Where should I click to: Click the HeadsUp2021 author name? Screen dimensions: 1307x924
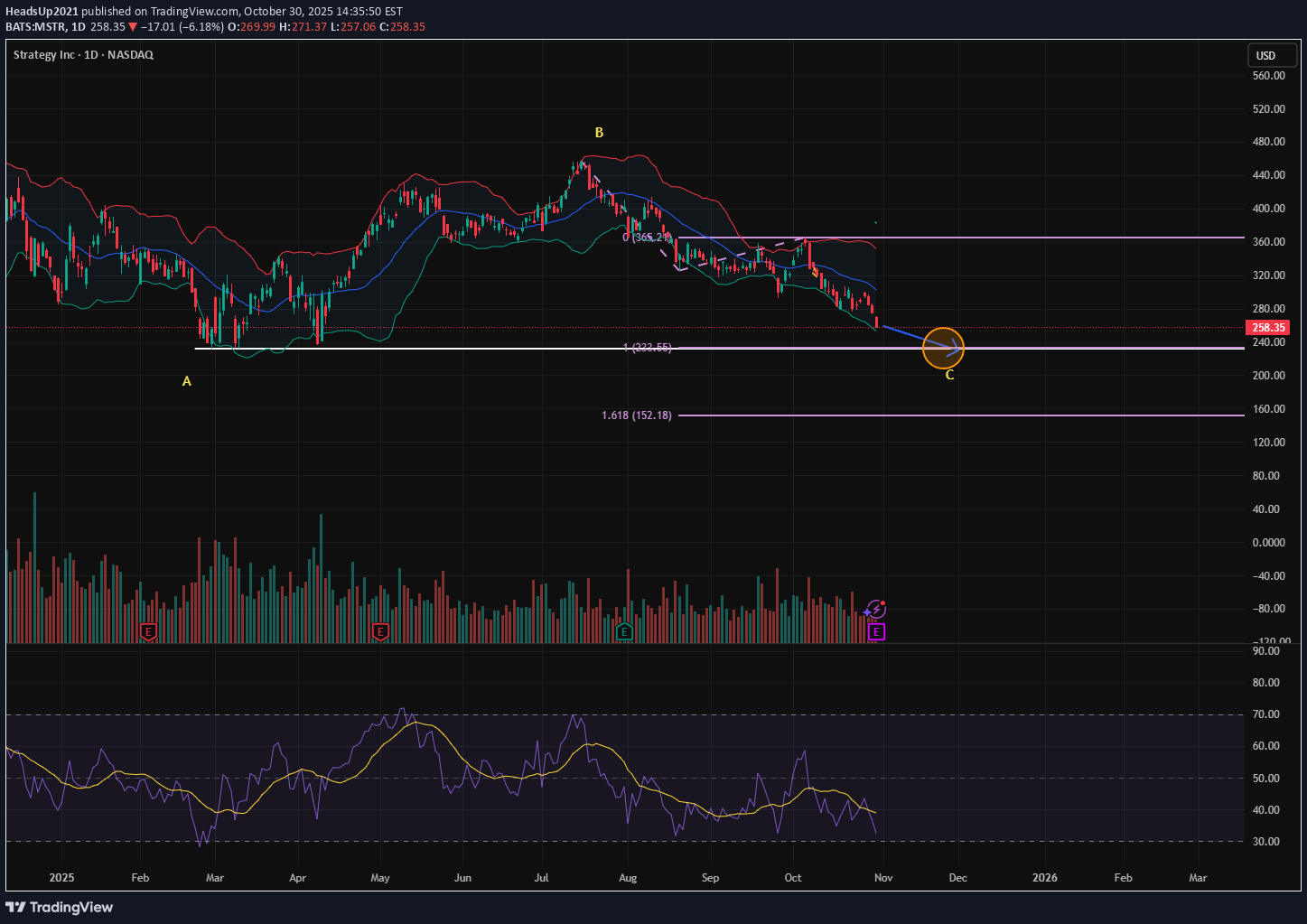[42, 12]
